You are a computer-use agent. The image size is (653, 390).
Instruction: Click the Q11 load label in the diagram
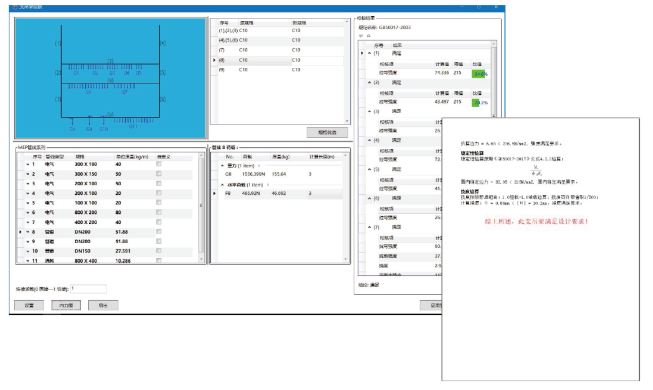click(x=133, y=126)
